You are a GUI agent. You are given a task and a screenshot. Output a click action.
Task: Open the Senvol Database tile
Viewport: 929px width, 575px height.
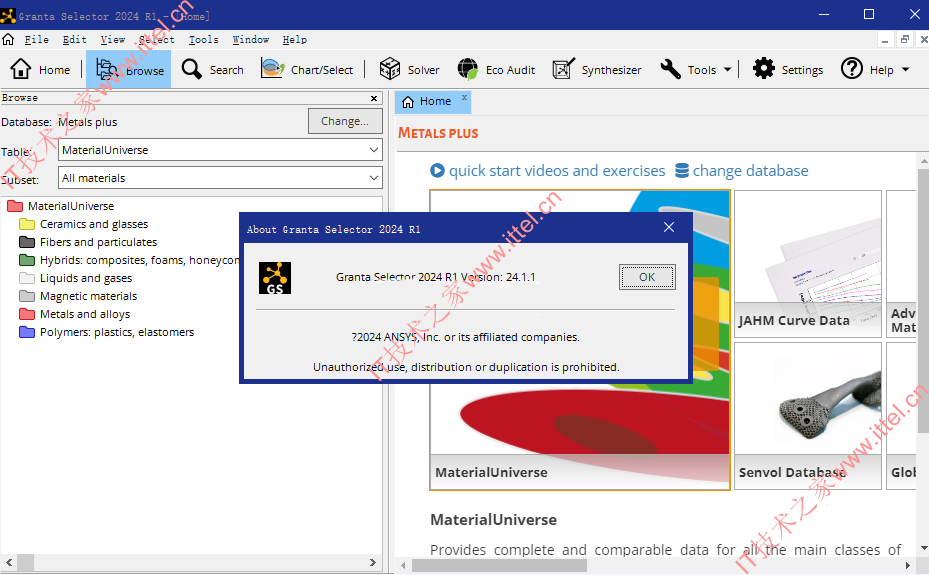[808, 416]
